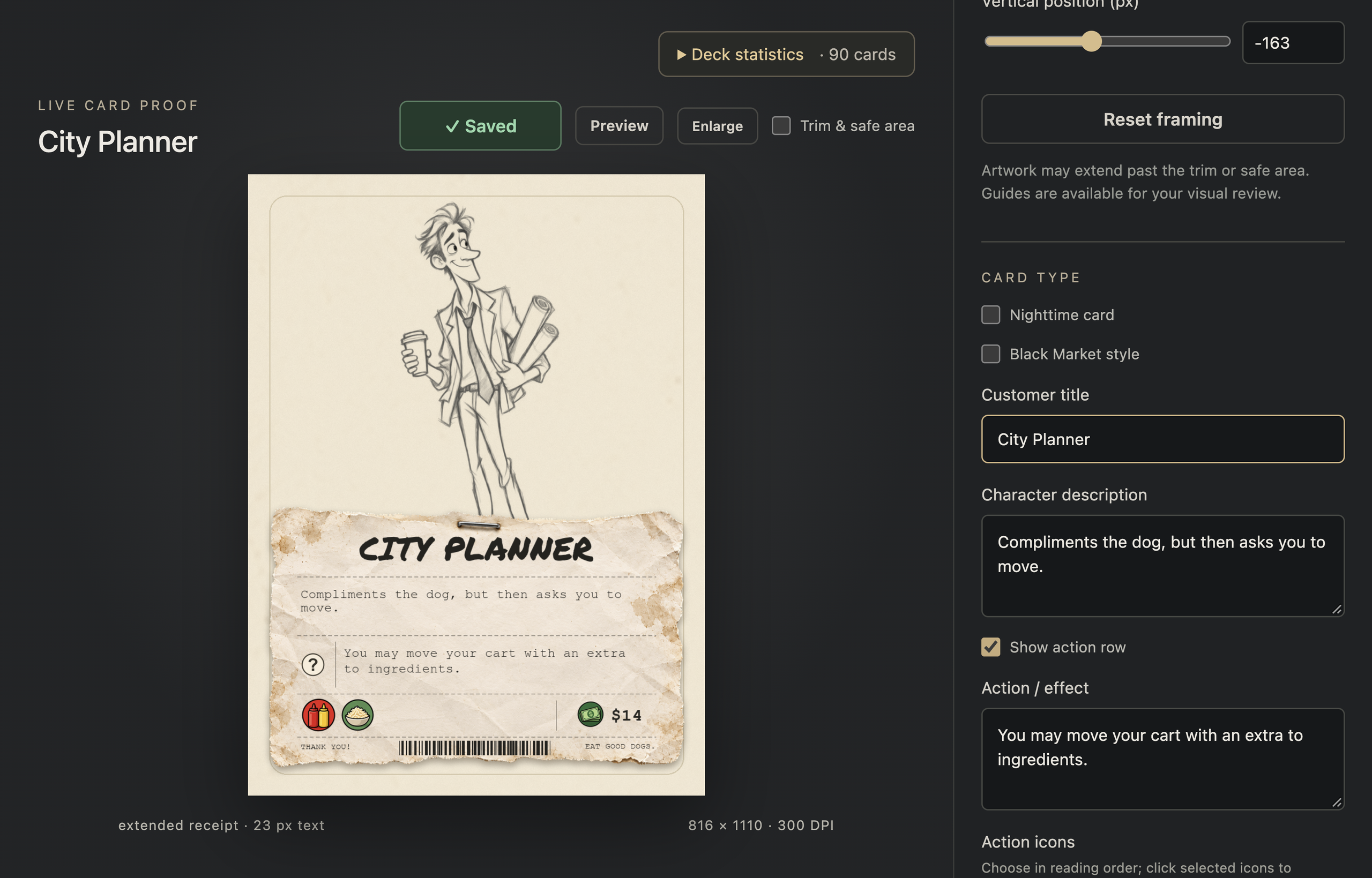Click Reset framing button
The image size is (1372, 878).
coord(1162,119)
